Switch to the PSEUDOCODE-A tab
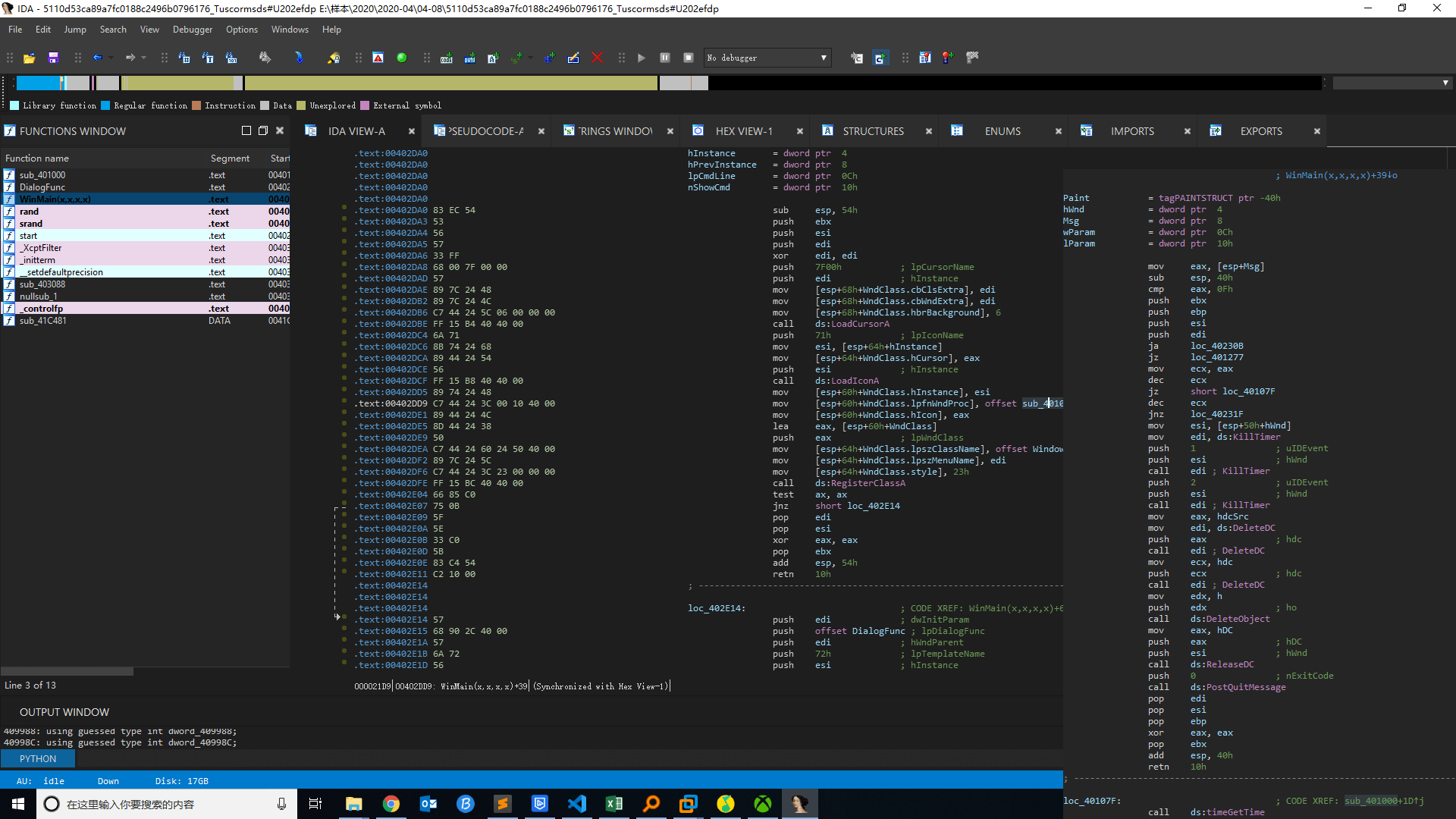Screen dimensions: 1456x819 pyautogui.click(x=485, y=131)
